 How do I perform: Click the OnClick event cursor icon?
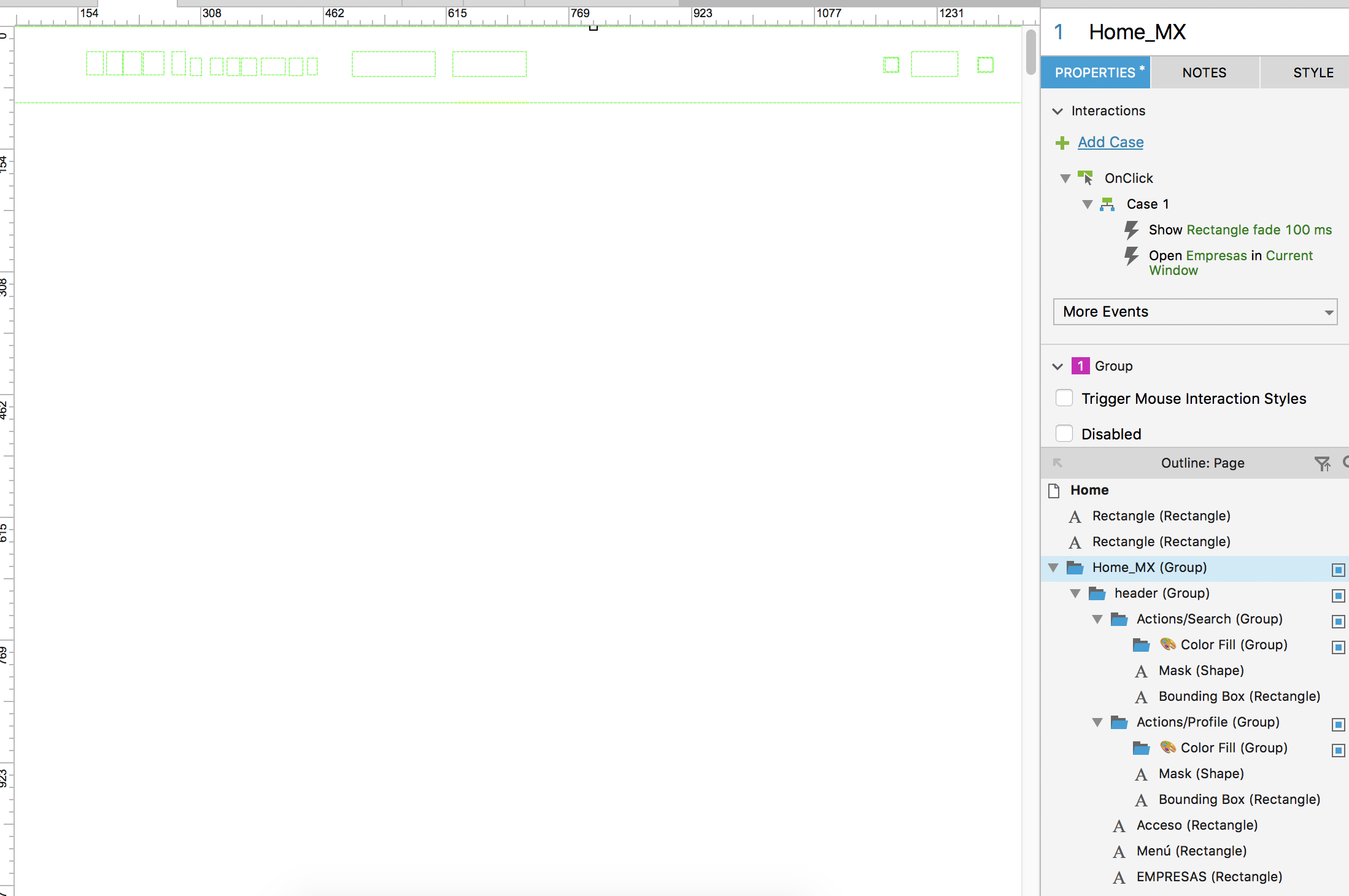pyautogui.click(x=1085, y=178)
